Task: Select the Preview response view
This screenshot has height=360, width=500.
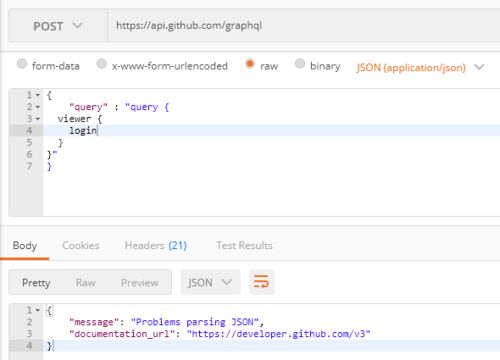Action: pyautogui.click(x=140, y=283)
